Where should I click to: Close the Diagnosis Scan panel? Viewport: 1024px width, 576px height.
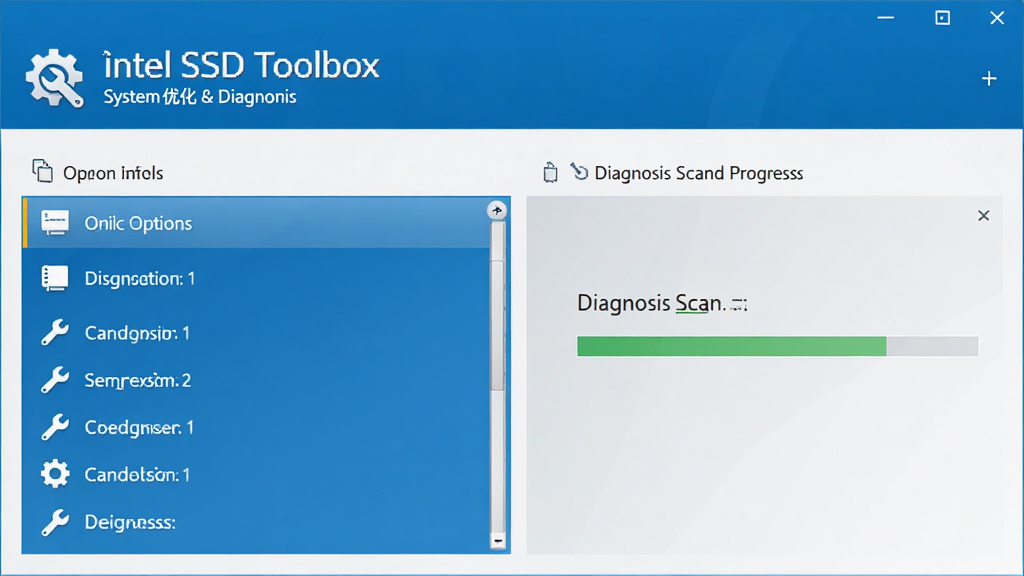pyautogui.click(x=984, y=216)
